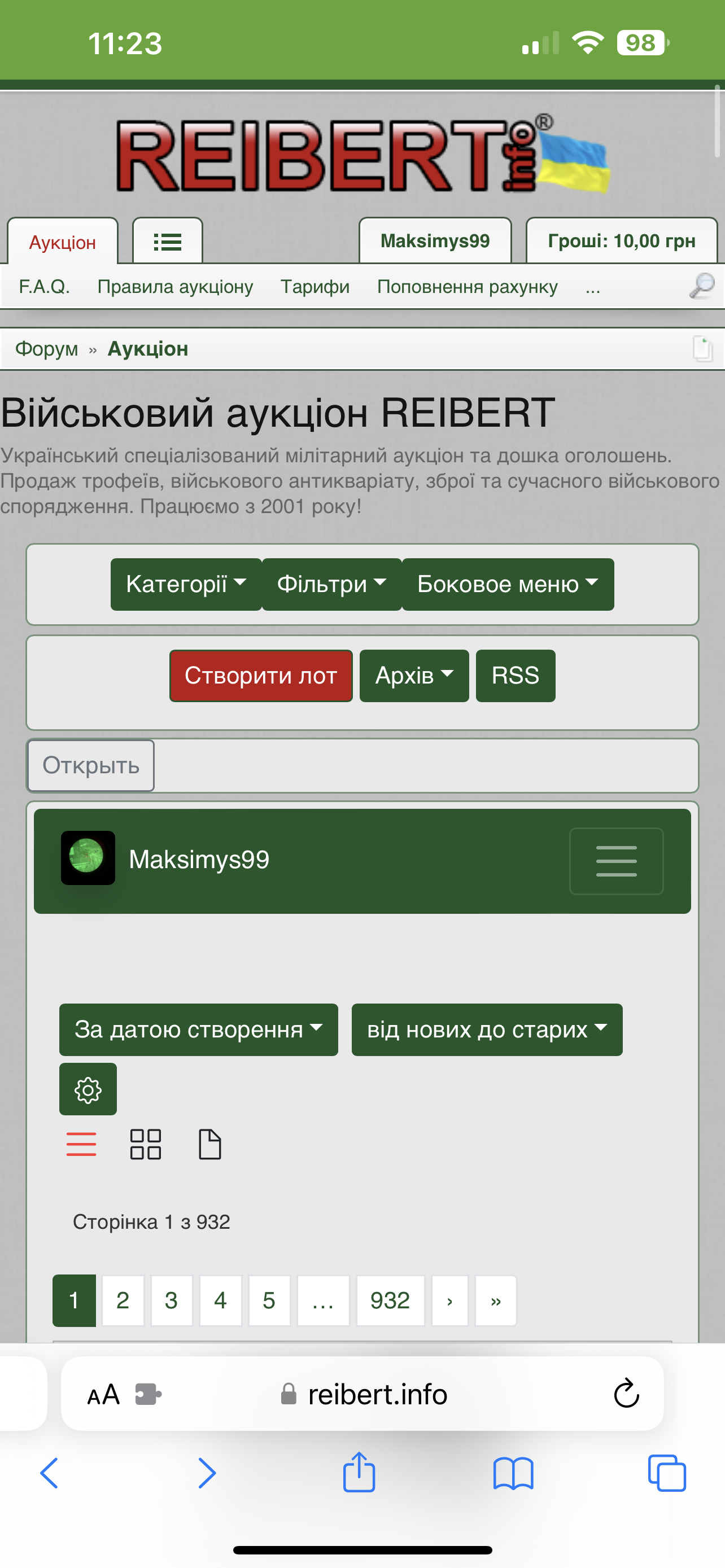Open the list menu icon tab

(x=167, y=242)
